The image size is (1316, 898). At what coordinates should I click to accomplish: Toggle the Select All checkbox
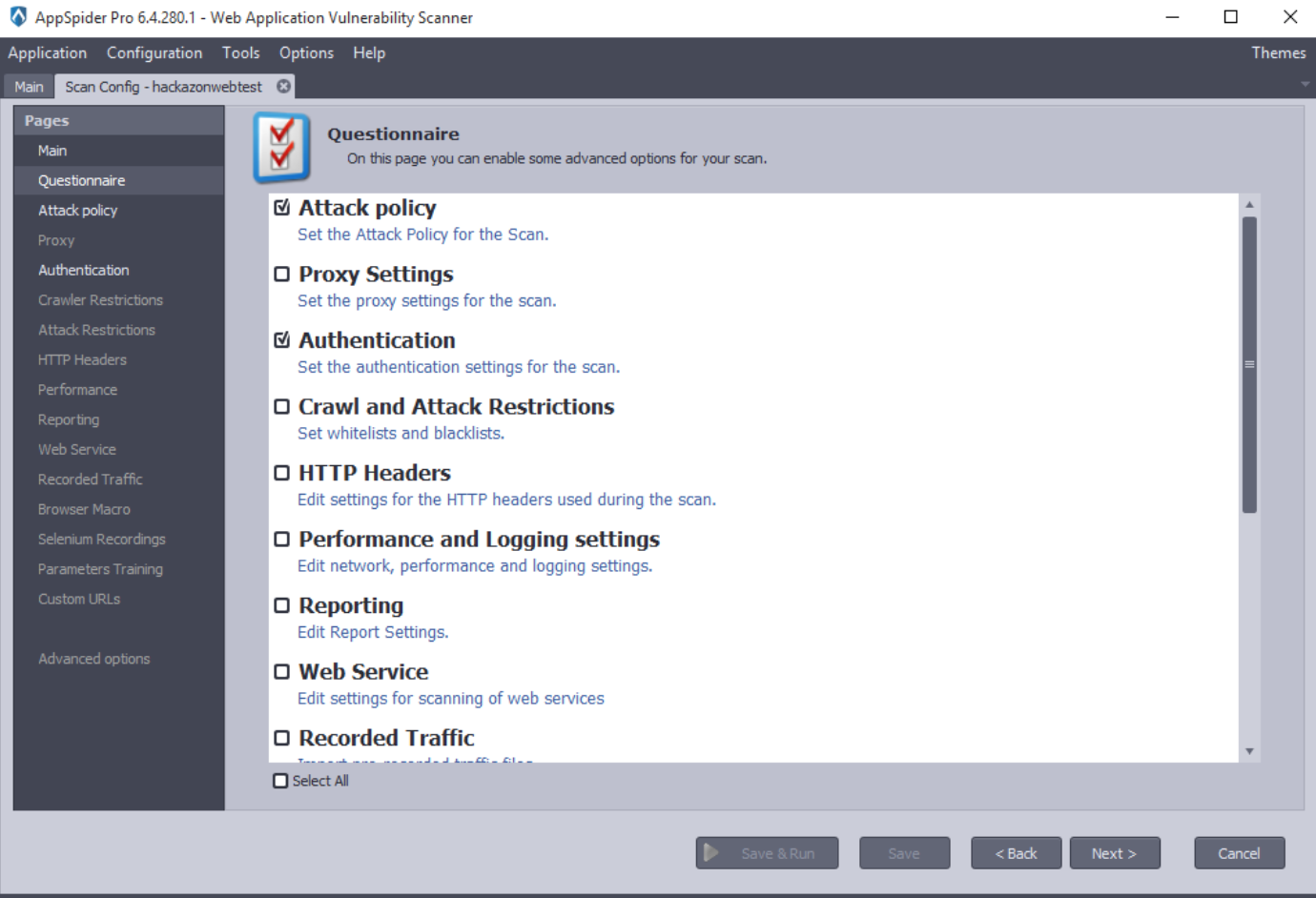click(280, 781)
